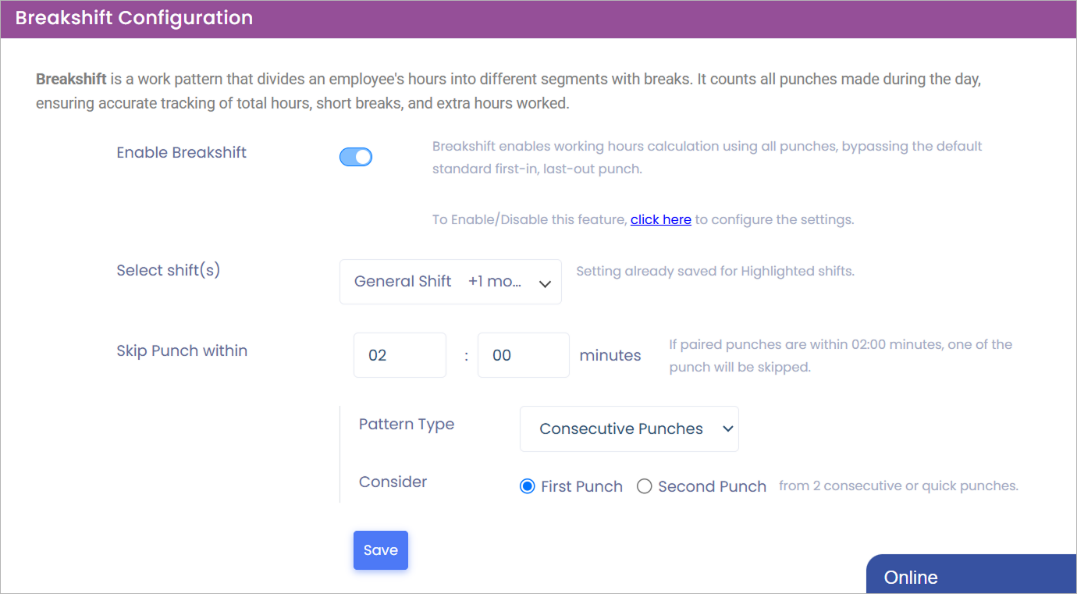Open the General Shift selection dropdown

[450, 282]
